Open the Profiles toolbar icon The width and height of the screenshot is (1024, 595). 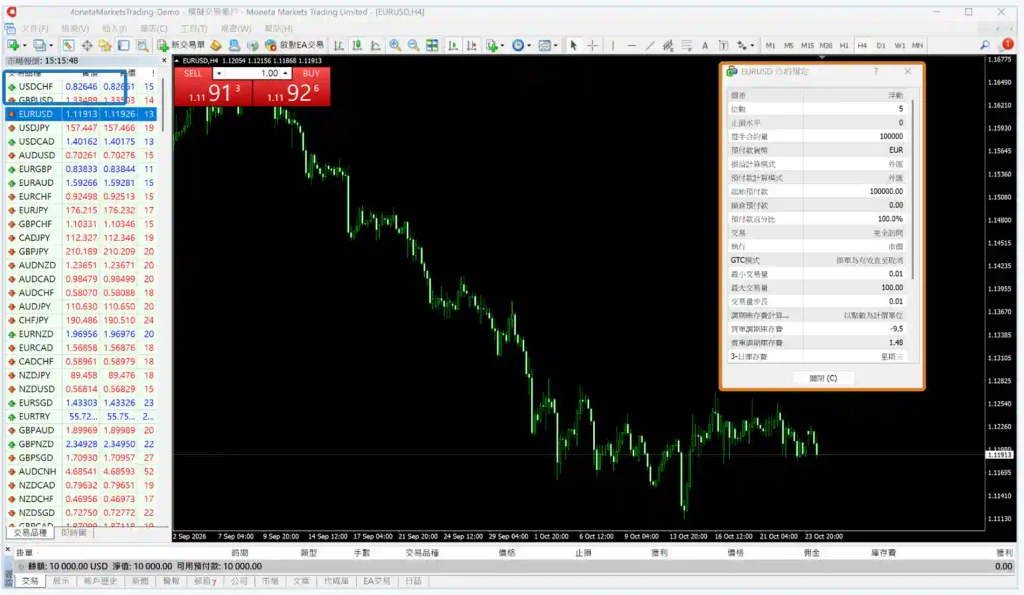(x=39, y=45)
